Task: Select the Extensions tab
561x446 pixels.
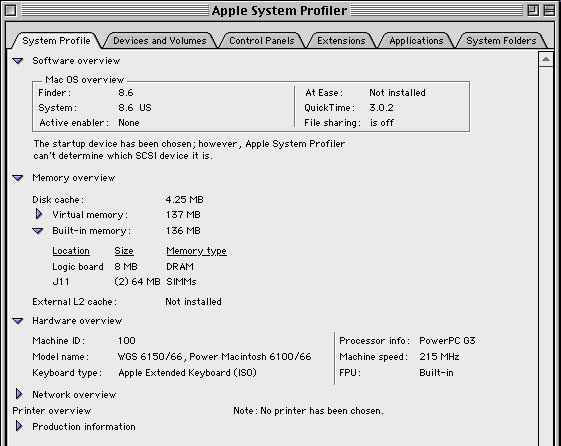Action: click(341, 41)
